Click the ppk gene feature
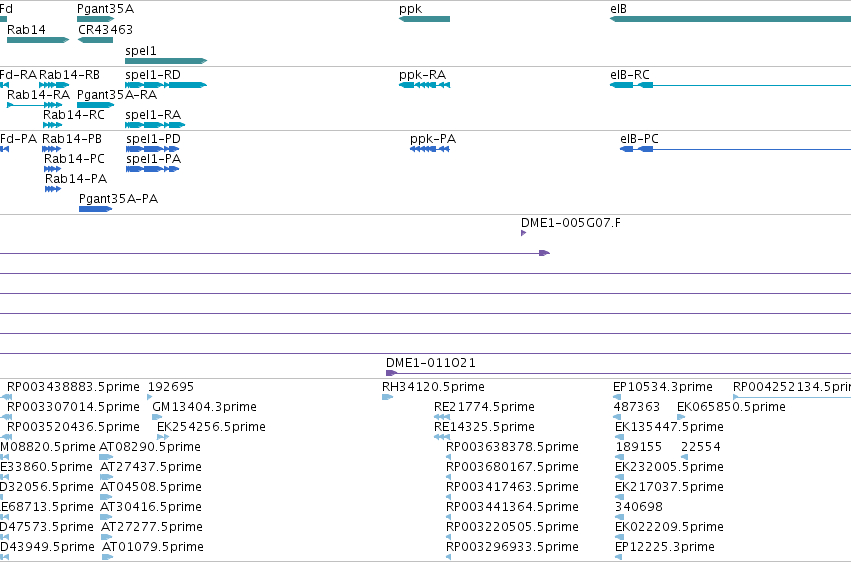 click(424, 19)
